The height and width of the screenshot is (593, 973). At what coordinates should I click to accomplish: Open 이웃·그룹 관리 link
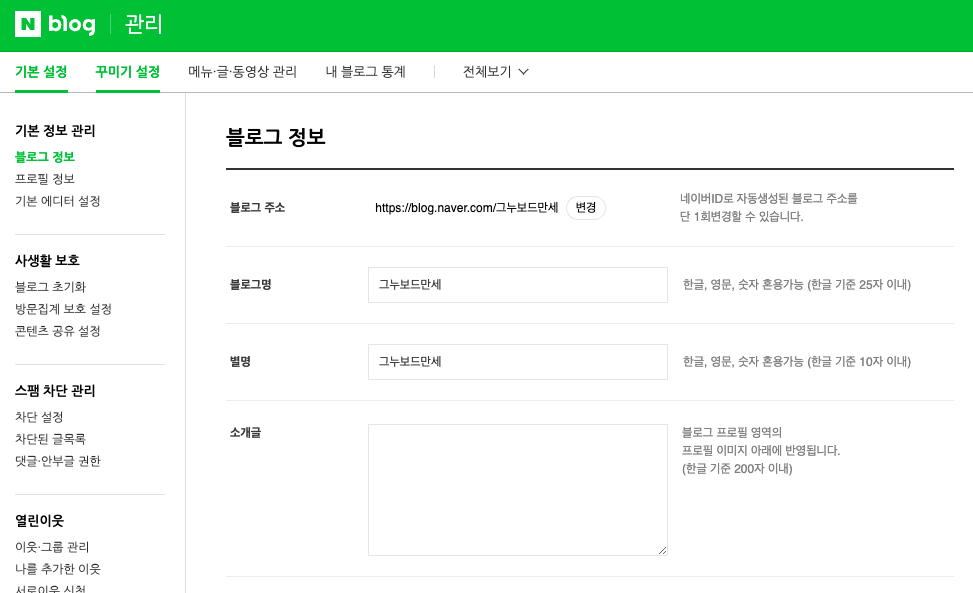coord(52,547)
